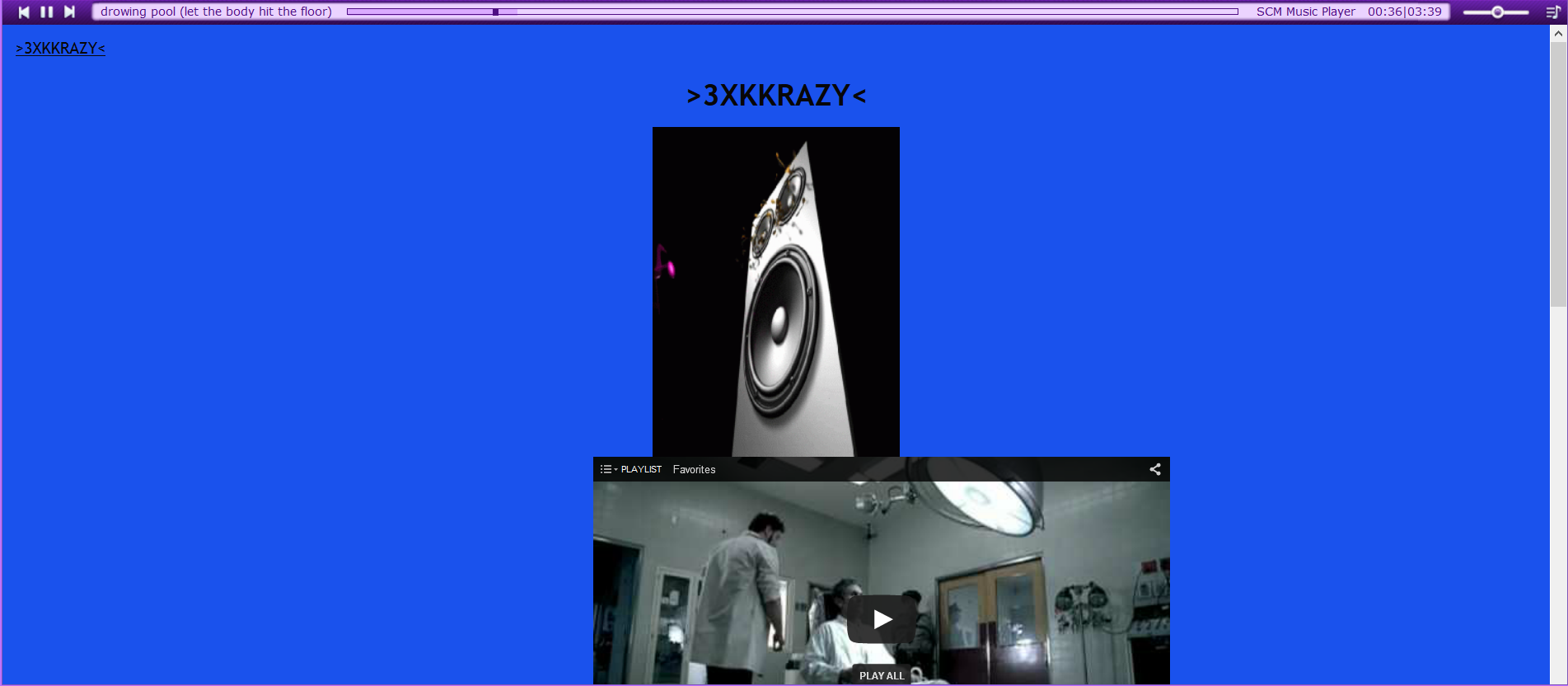This screenshot has height=686, width=1568.
Task: Click the large >3XKKRAZY< page heading
Action: click(x=775, y=96)
